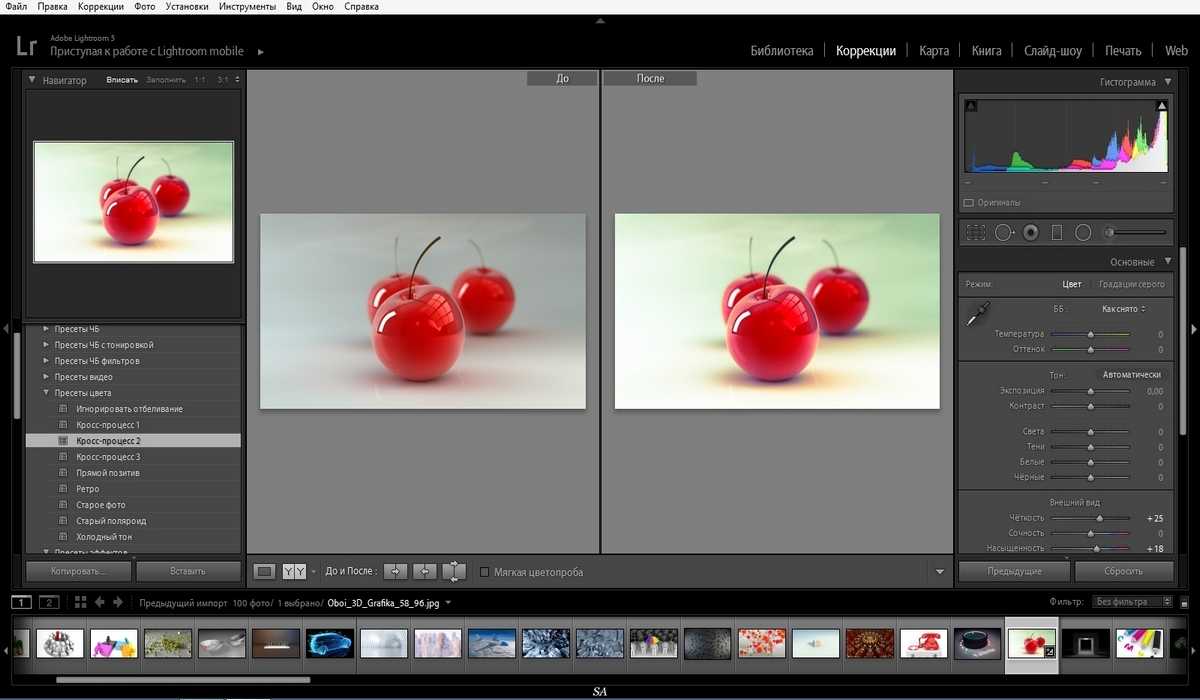Expand Пресеты ЧБ с тонировкой folder
The width and height of the screenshot is (1200, 700).
46,345
